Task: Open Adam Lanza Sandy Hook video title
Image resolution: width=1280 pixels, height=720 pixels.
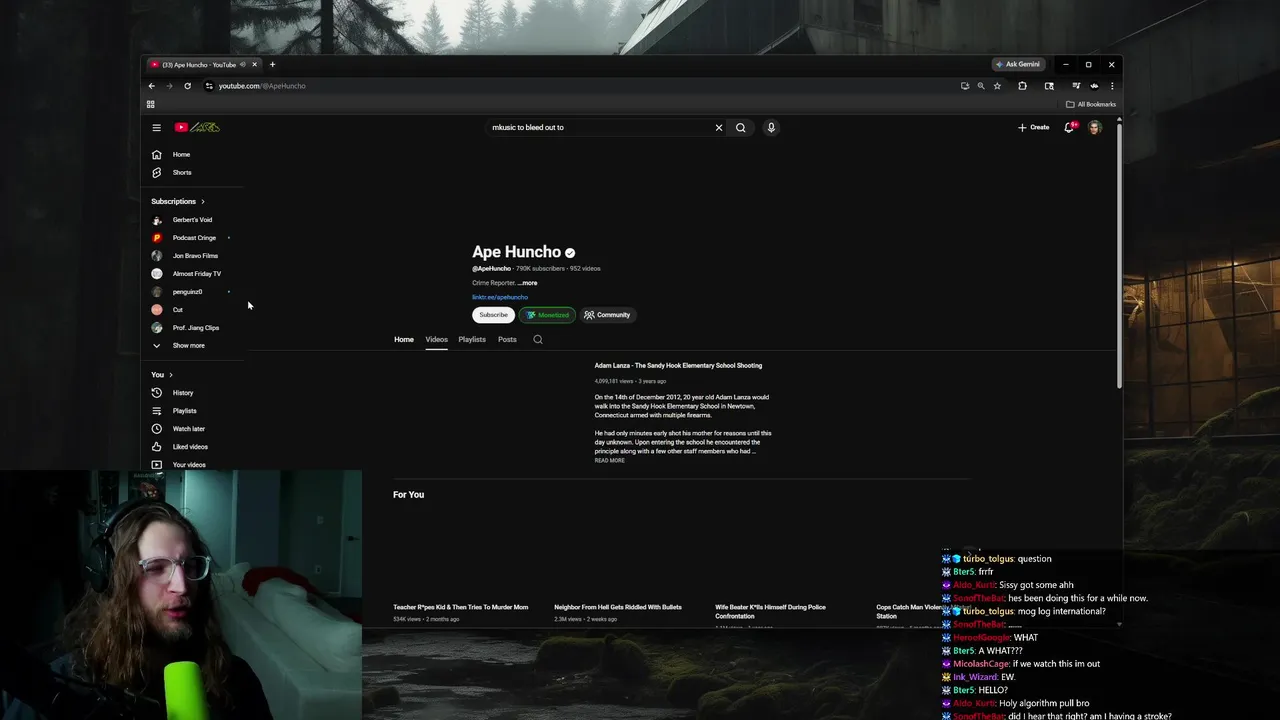Action: tap(678, 366)
